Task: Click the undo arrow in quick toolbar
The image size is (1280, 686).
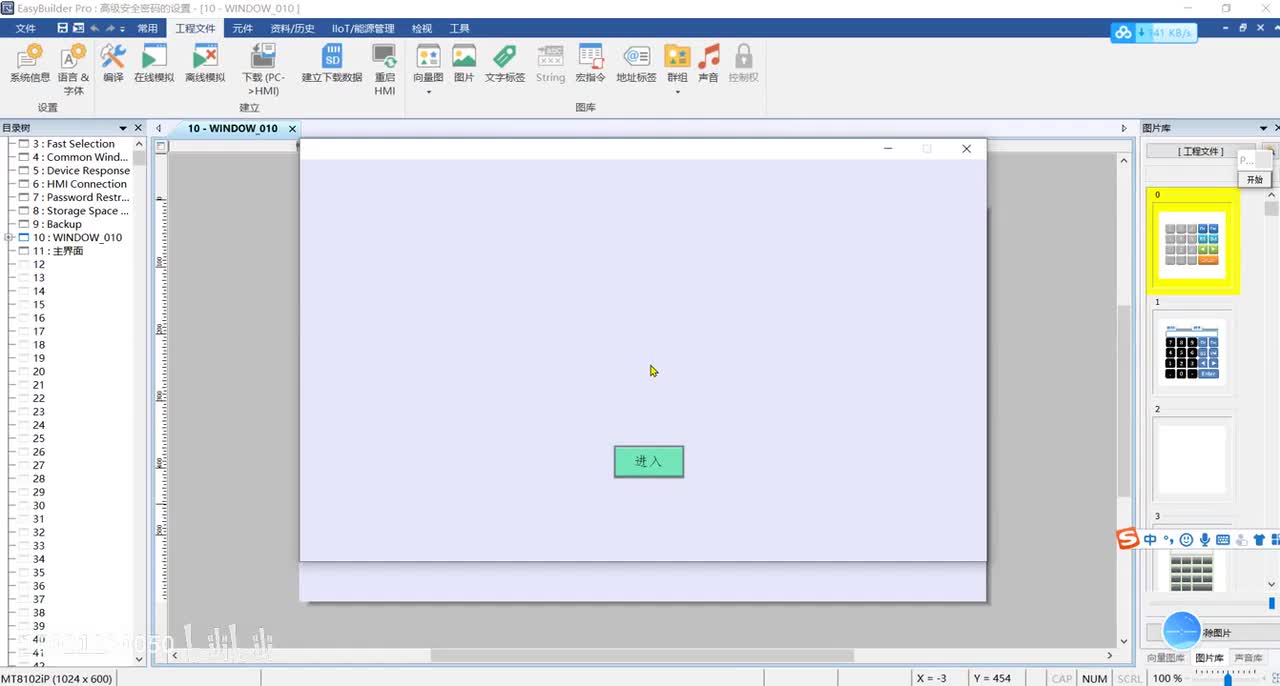Action: (x=95, y=29)
